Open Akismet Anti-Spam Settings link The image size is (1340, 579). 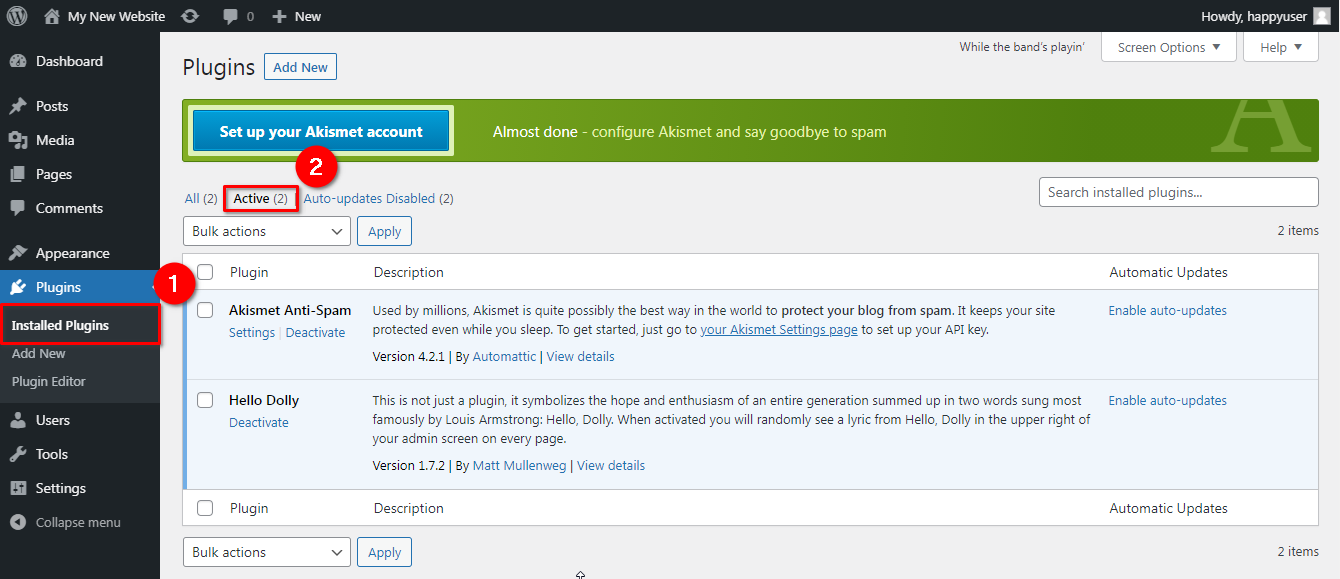click(x=252, y=333)
